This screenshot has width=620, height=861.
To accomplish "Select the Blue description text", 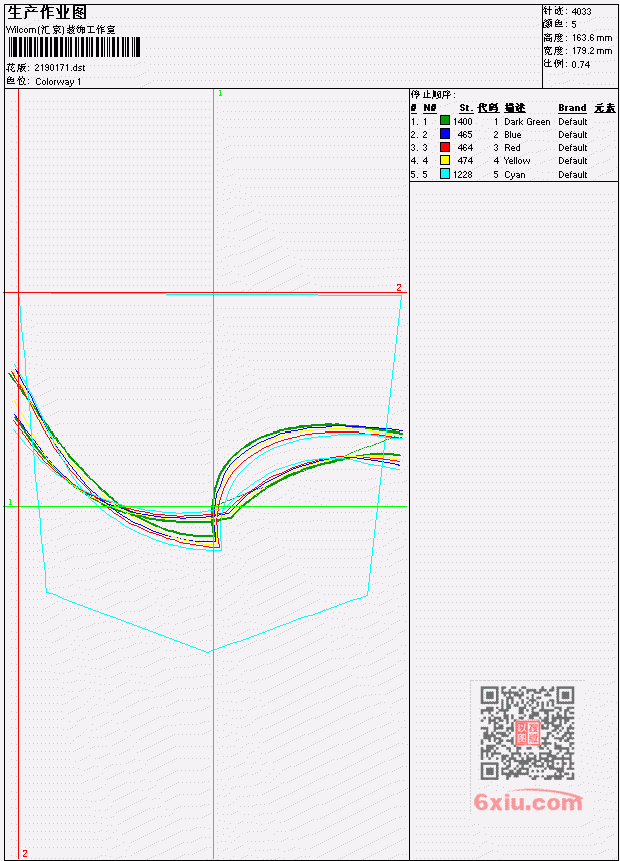I will [512, 135].
